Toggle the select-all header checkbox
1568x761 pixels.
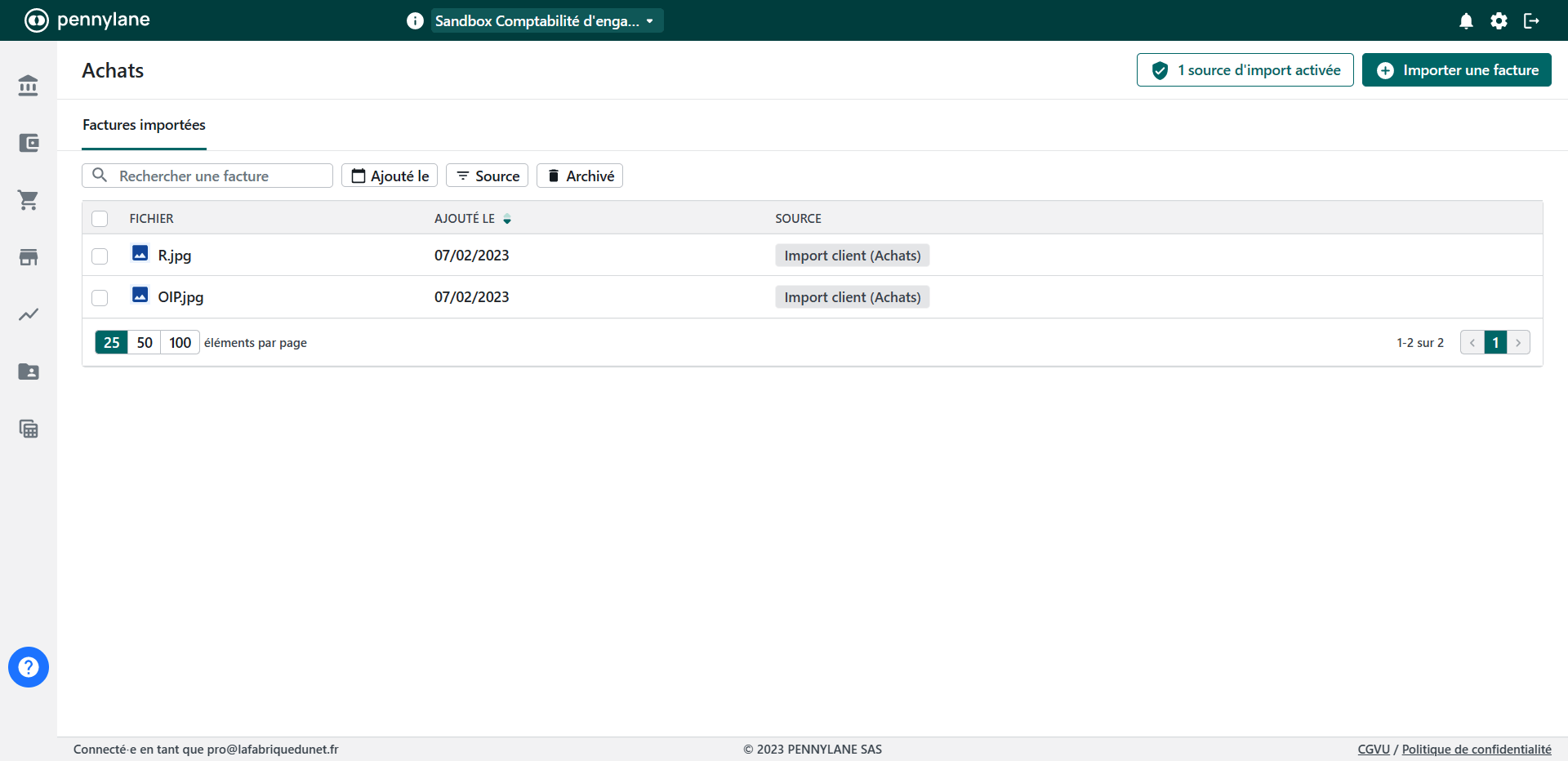point(100,219)
